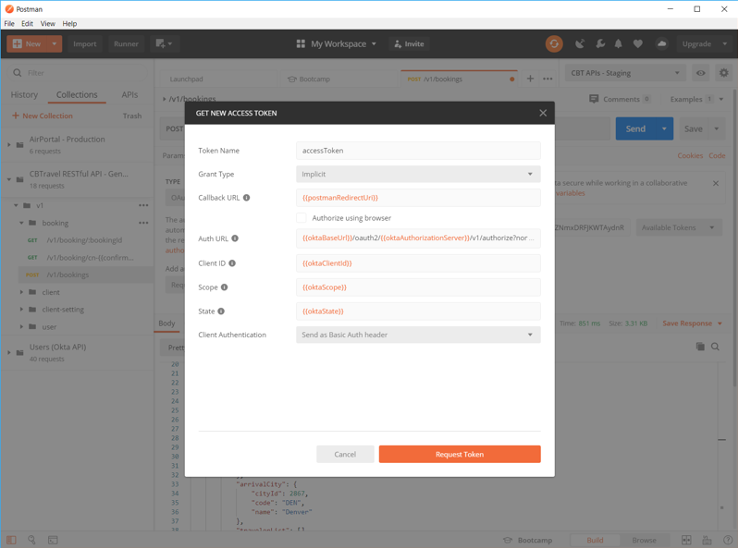The image size is (738, 548).
Task: Click the Upgrade button
Action: tap(697, 44)
